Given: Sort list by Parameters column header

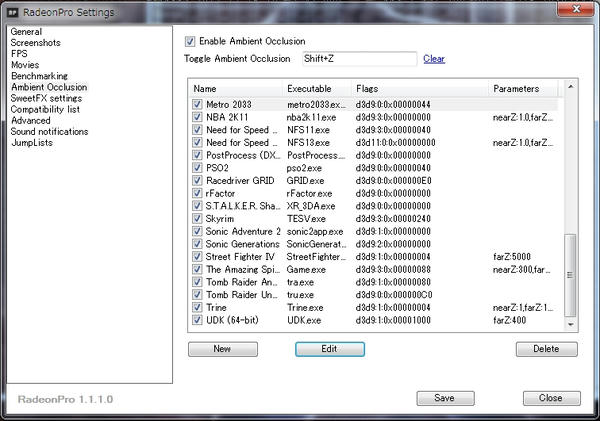Looking at the screenshot, I should (x=523, y=88).
